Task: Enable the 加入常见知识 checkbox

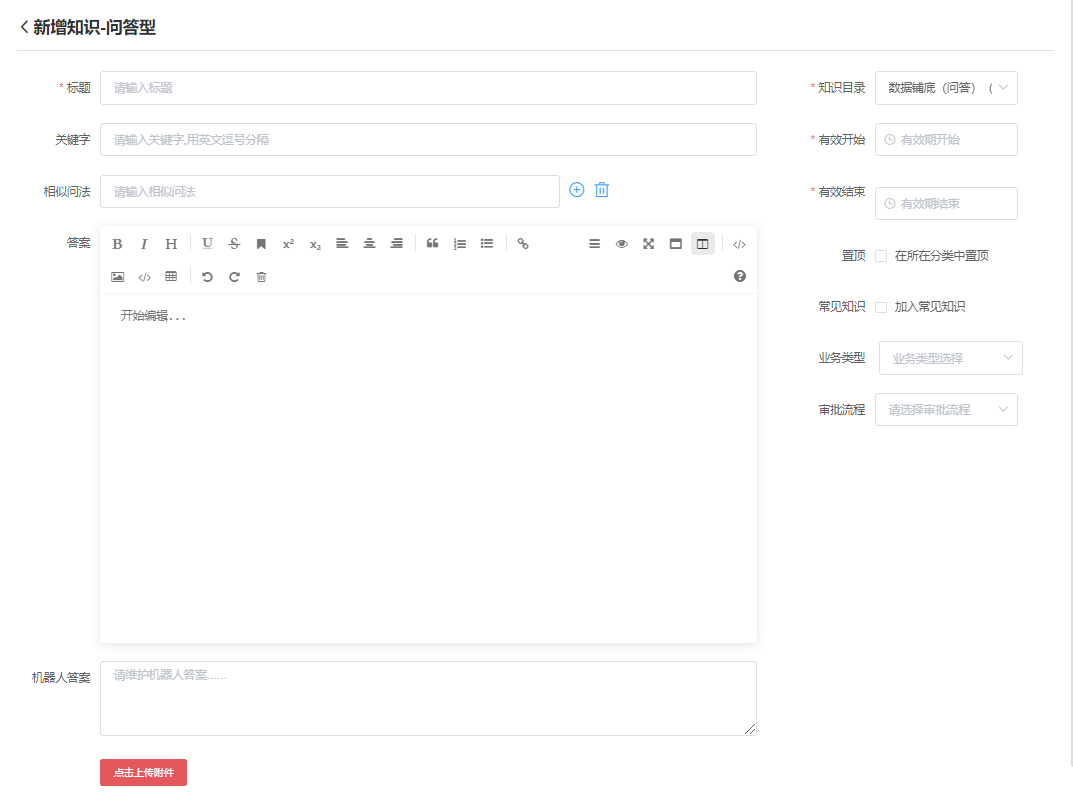Action: pyautogui.click(x=881, y=307)
